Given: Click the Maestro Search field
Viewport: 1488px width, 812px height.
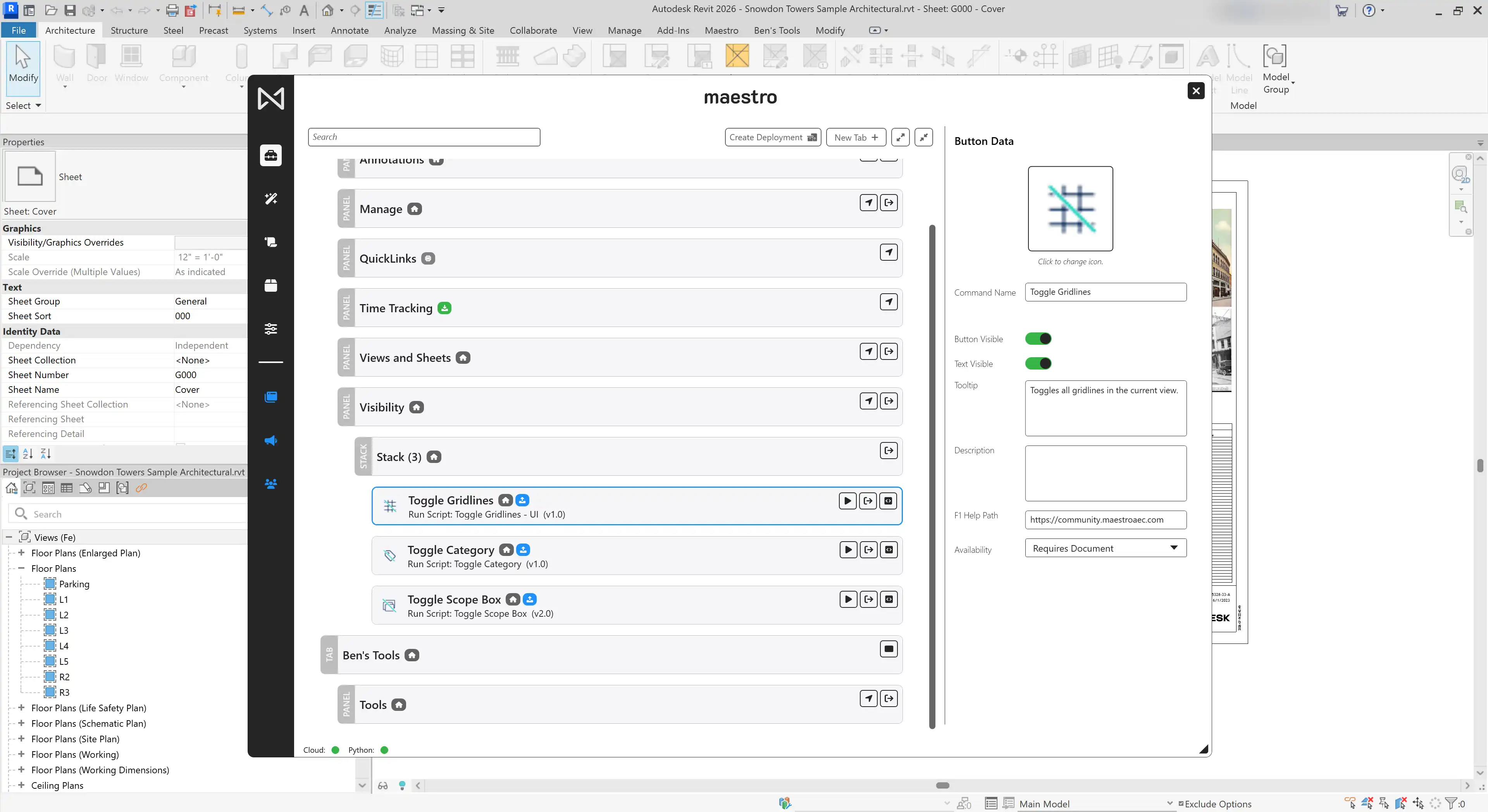Looking at the screenshot, I should point(424,137).
